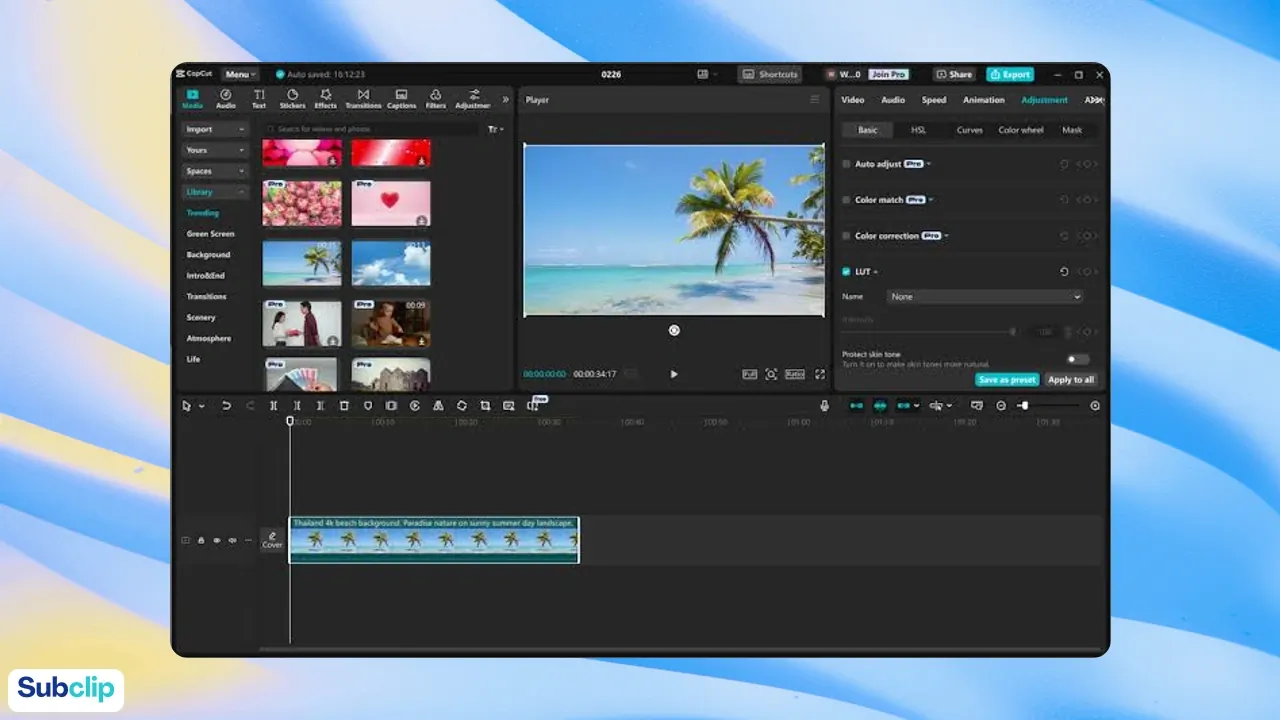Click the Cover button on timeline
The height and width of the screenshot is (720, 1280).
click(272, 540)
